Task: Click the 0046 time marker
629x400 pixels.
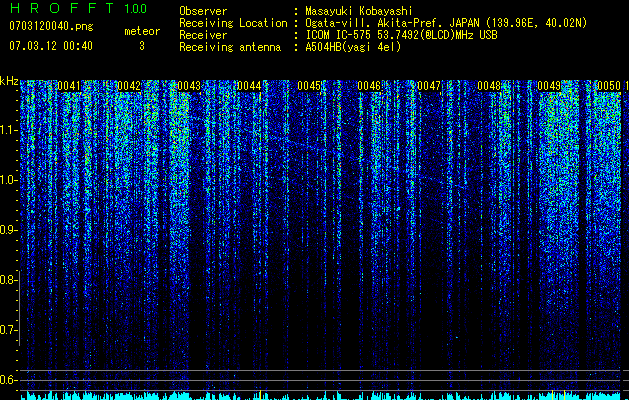Action: pyautogui.click(x=369, y=86)
